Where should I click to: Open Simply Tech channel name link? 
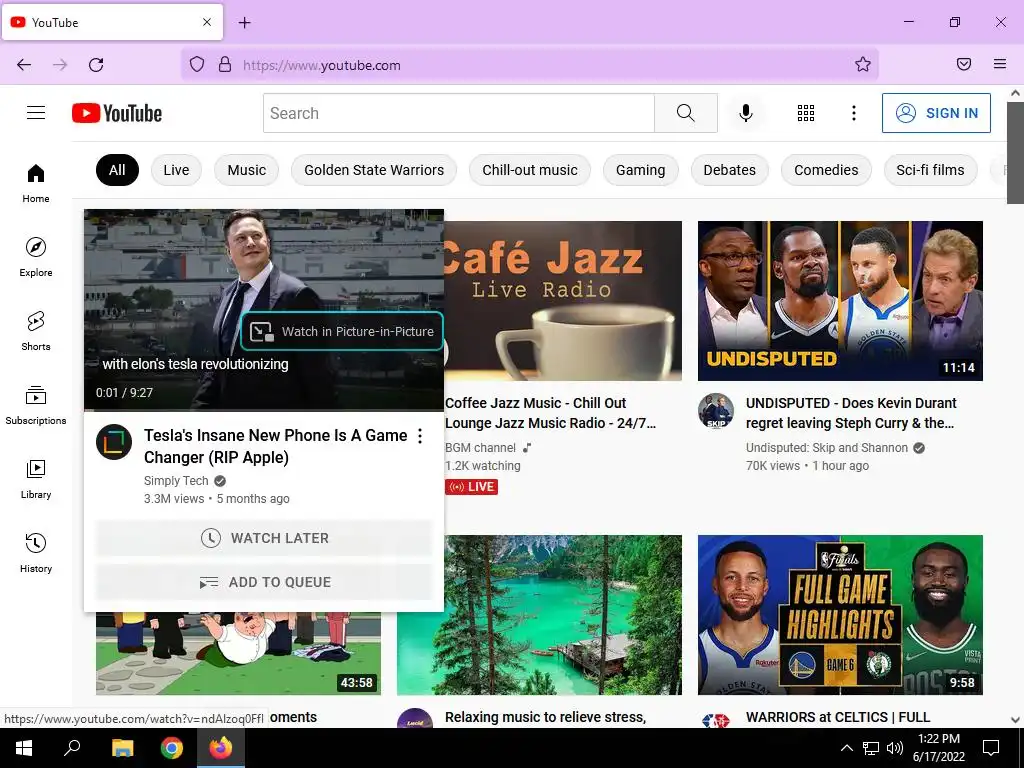[x=176, y=481]
